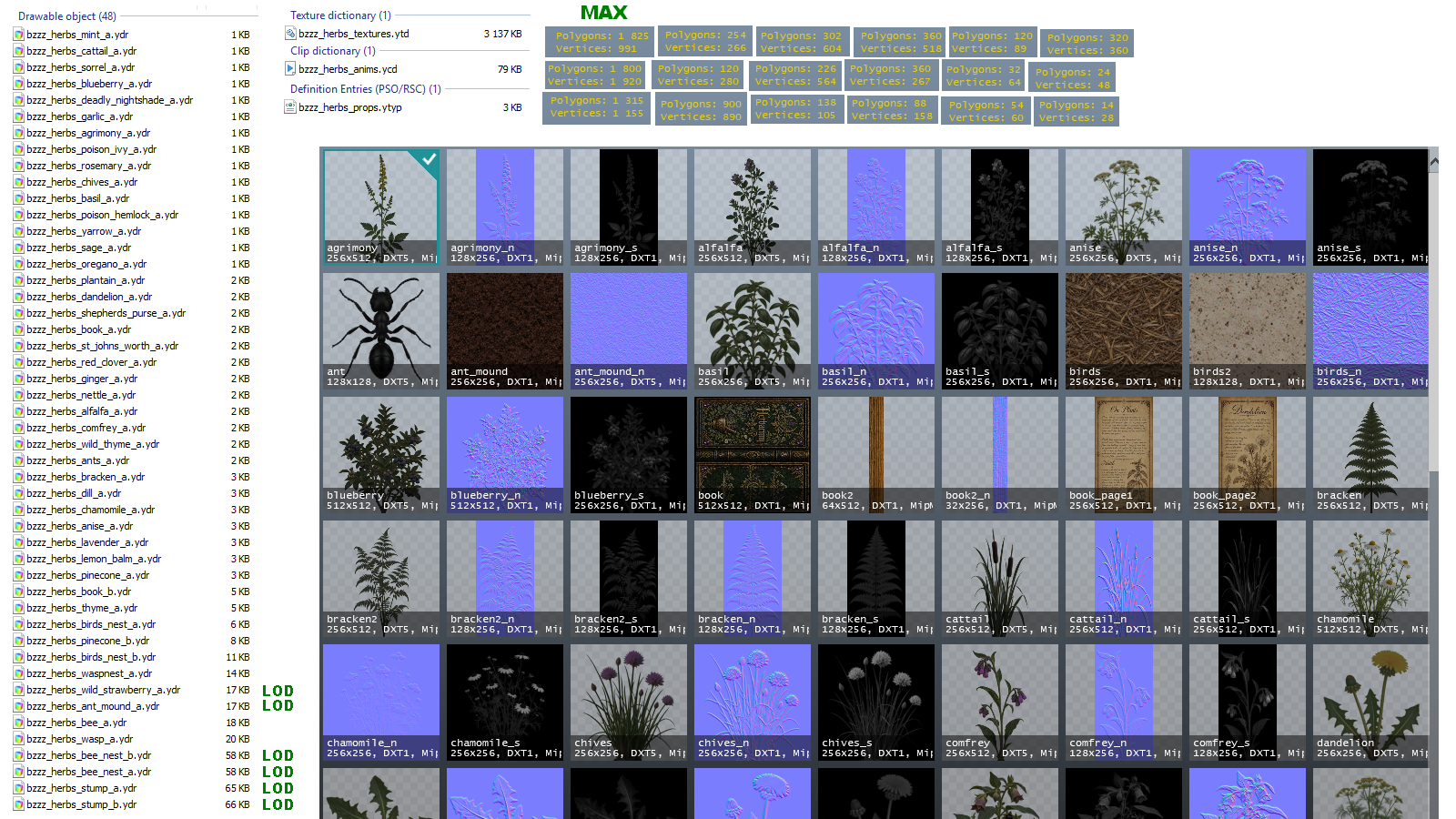Click the Clip dictionary (1) group header
Screen dimensions: 1456x819
(x=333, y=51)
